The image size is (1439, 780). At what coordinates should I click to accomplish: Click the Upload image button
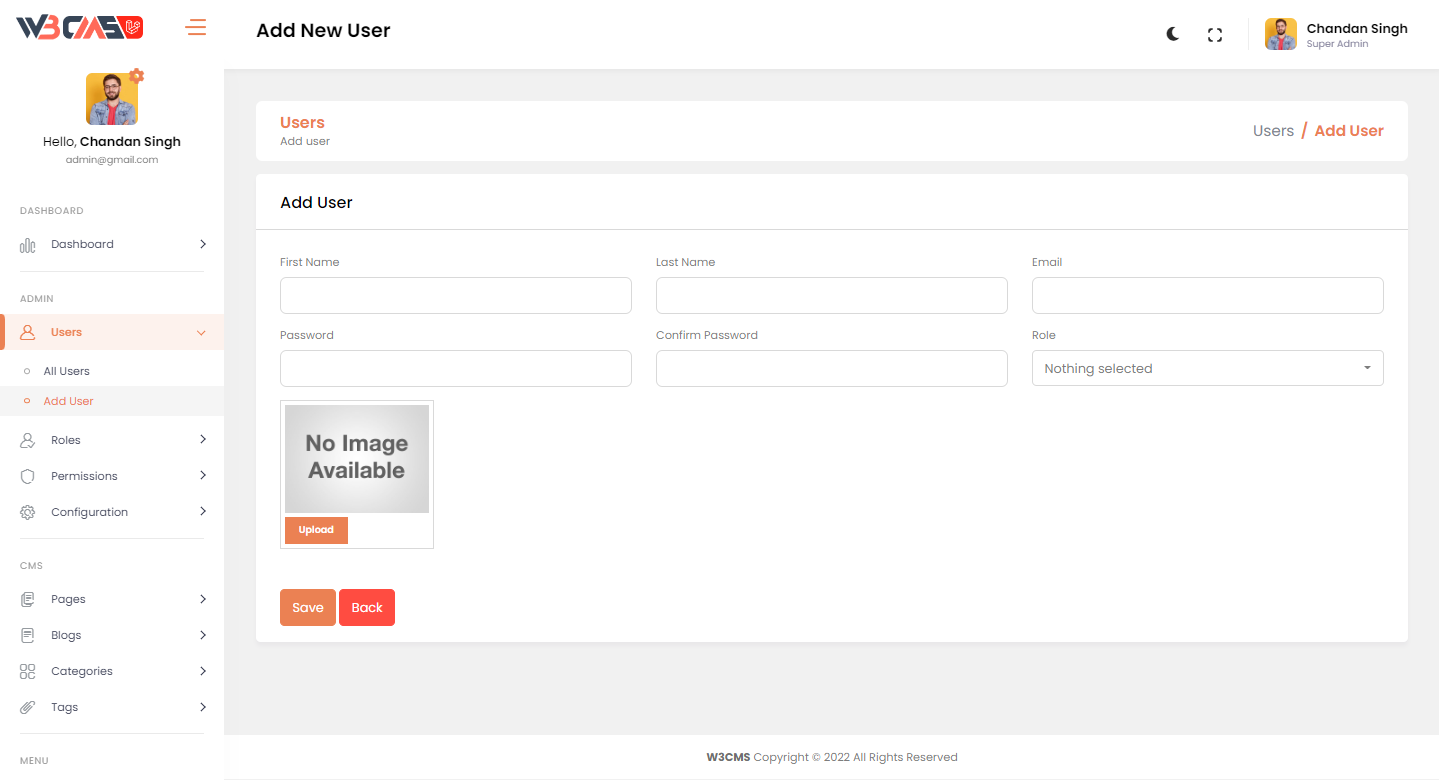click(316, 530)
